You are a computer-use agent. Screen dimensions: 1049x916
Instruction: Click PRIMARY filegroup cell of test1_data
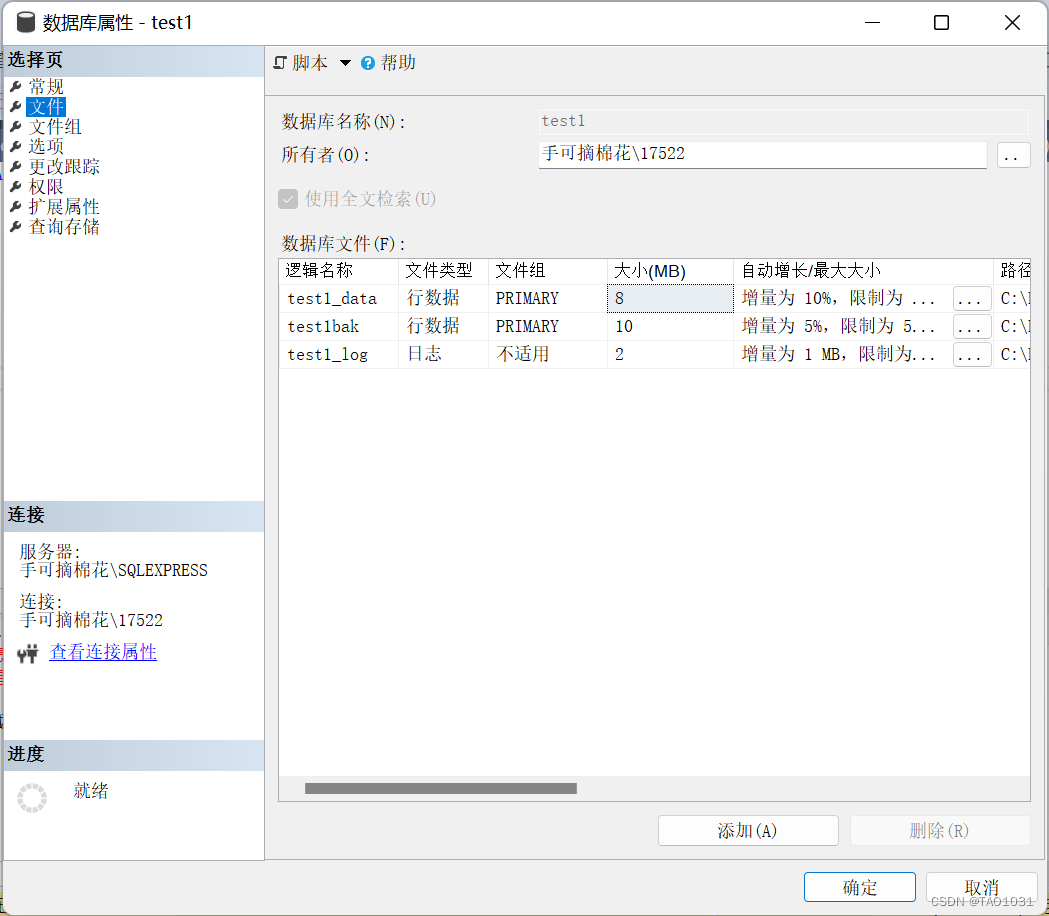pos(548,298)
